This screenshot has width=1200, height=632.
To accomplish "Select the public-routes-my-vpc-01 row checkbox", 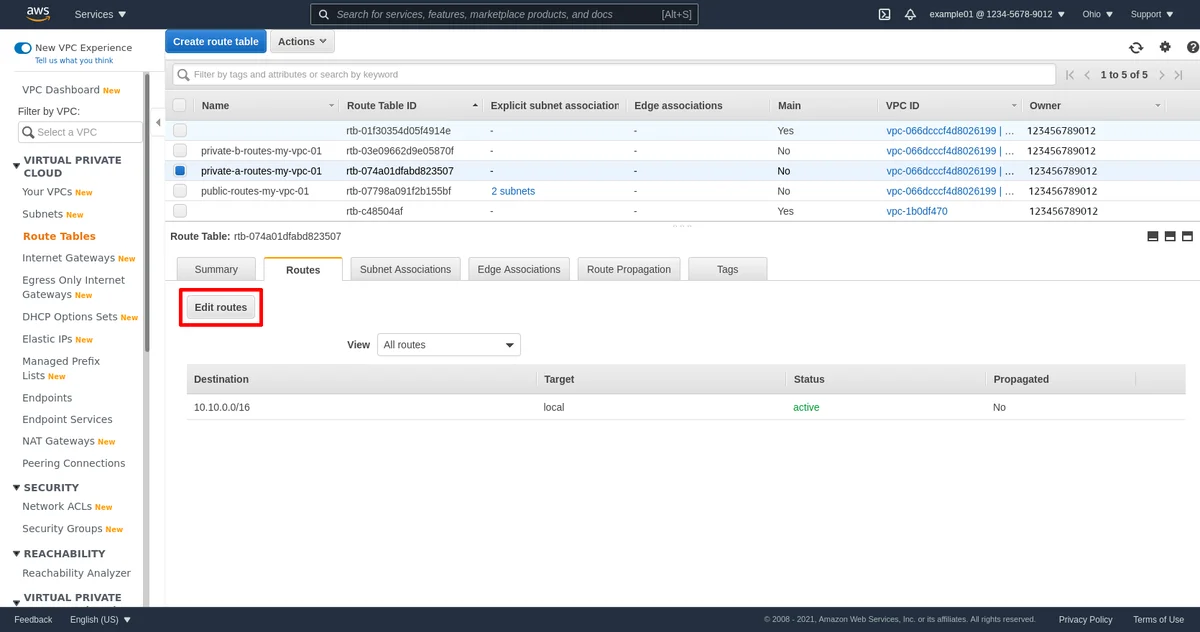I will click(180, 191).
